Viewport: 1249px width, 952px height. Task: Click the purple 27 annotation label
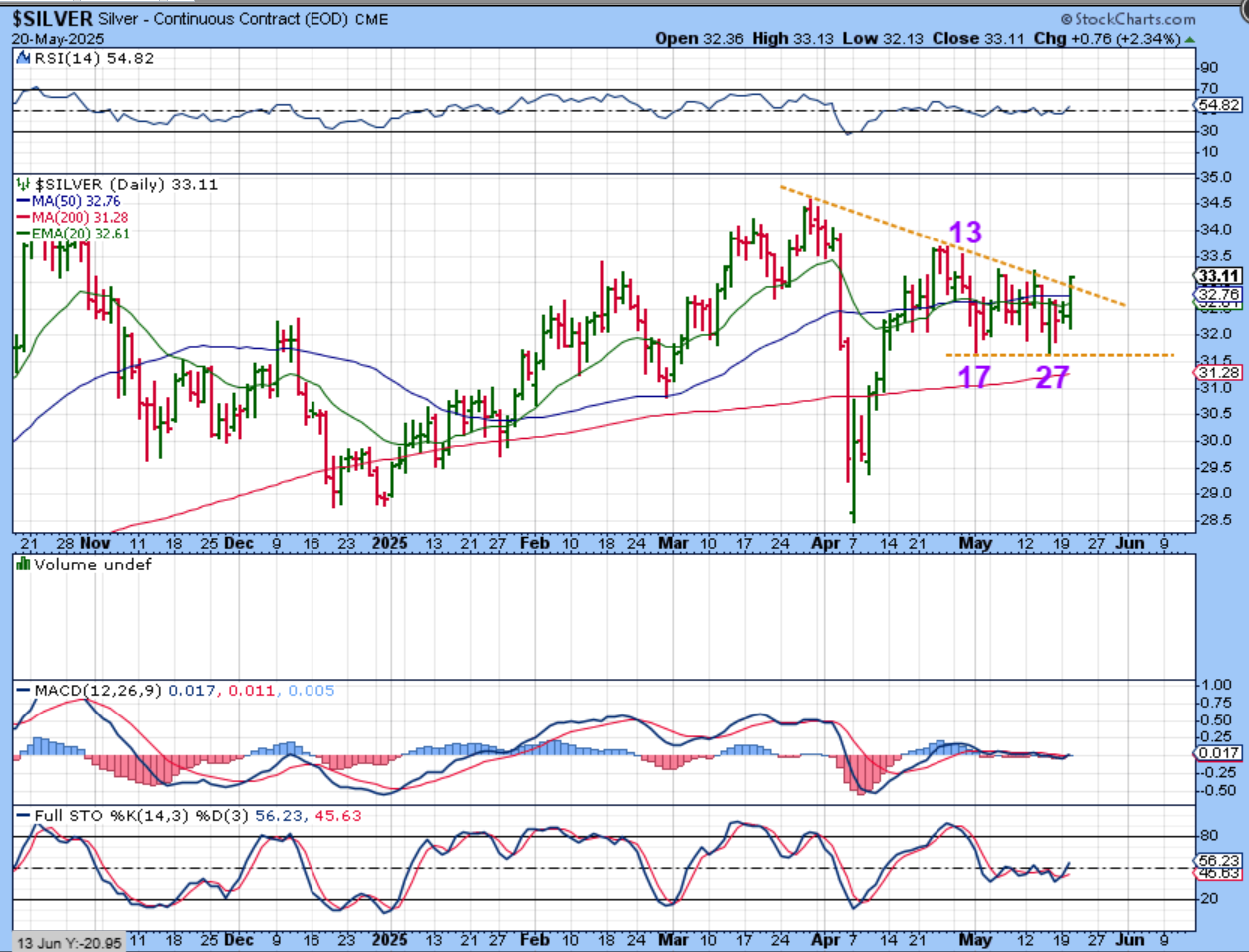tap(1052, 377)
